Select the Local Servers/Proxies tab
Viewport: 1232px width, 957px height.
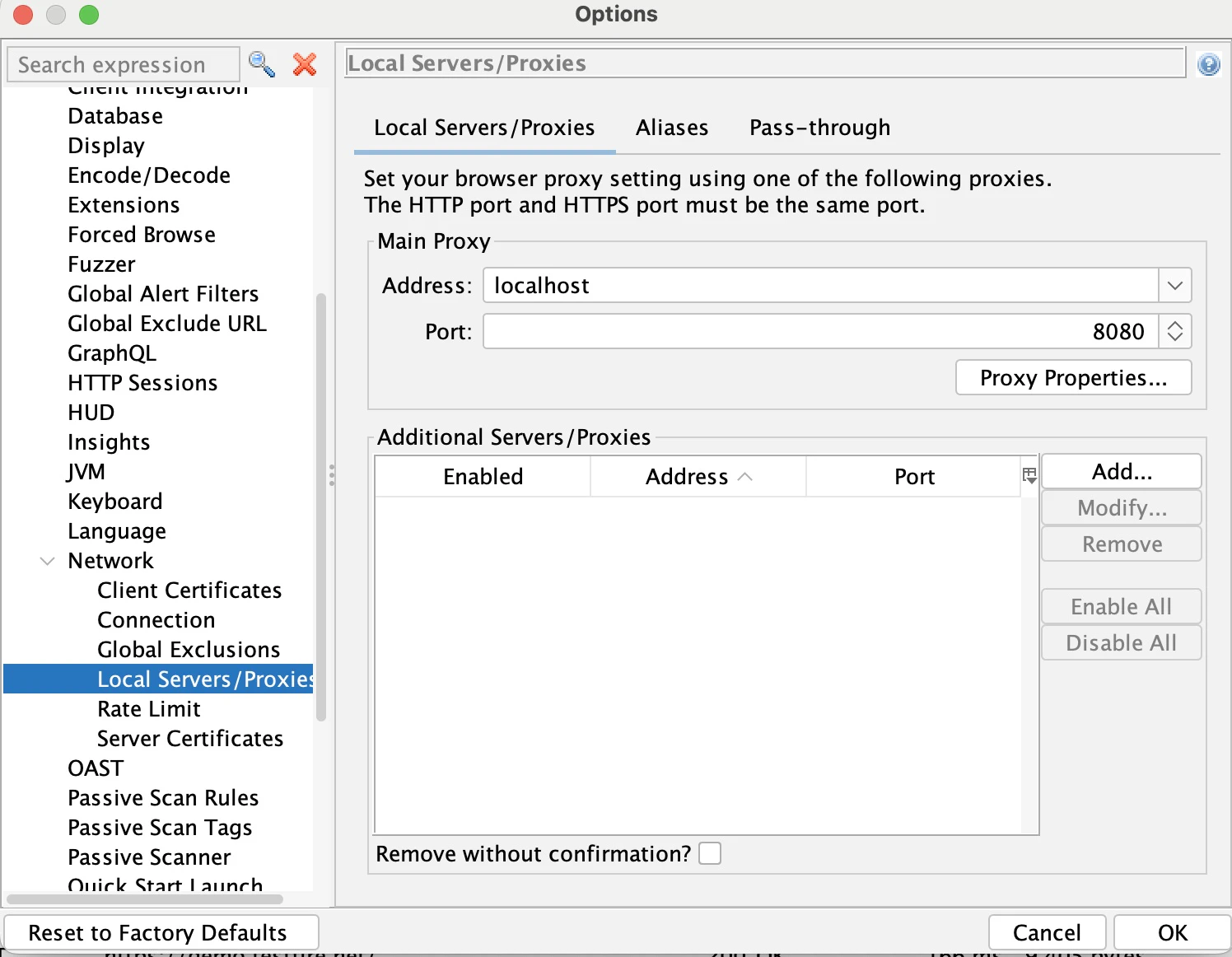pos(484,128)
